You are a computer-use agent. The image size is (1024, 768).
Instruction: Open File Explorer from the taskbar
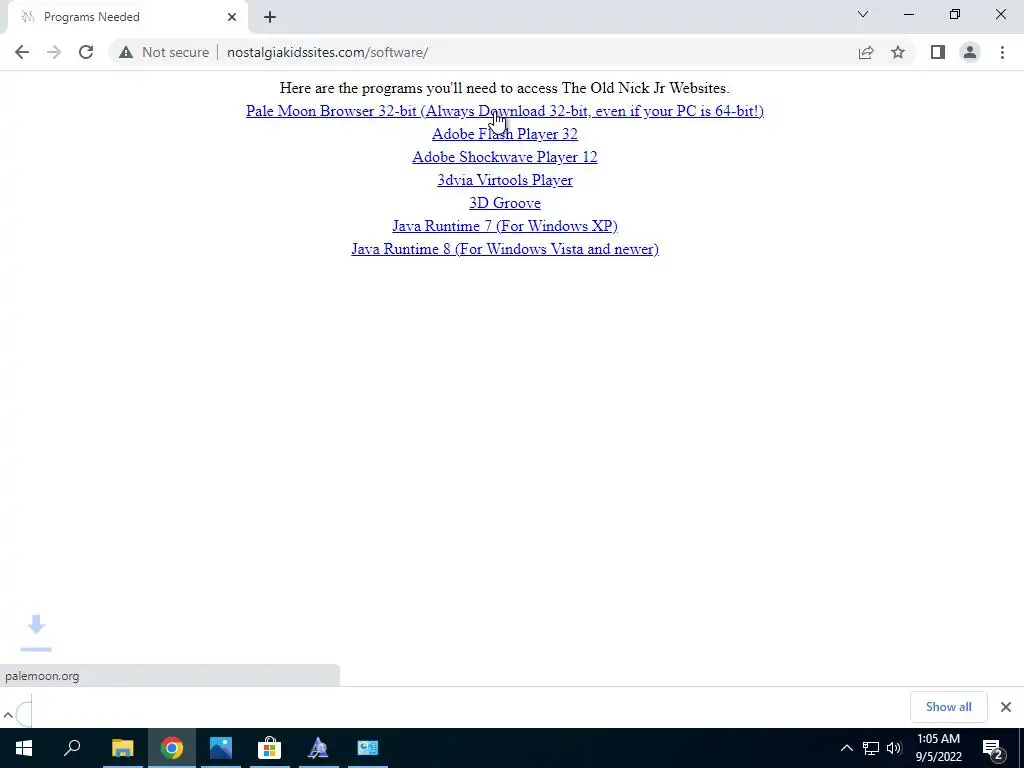(x=122, y=748)
